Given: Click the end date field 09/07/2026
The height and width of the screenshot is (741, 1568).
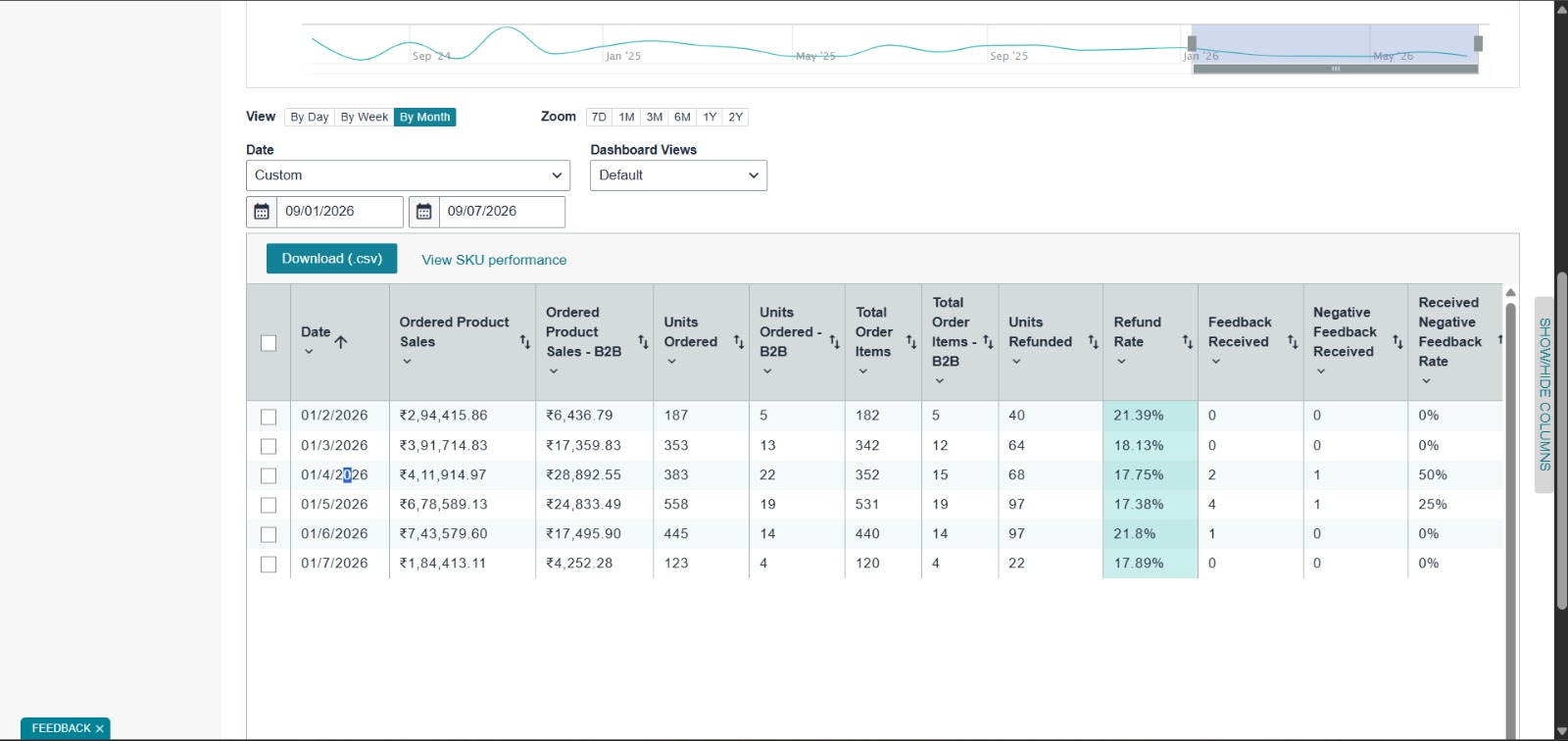Looking at the screenshot, I should [x=502, y=212].
